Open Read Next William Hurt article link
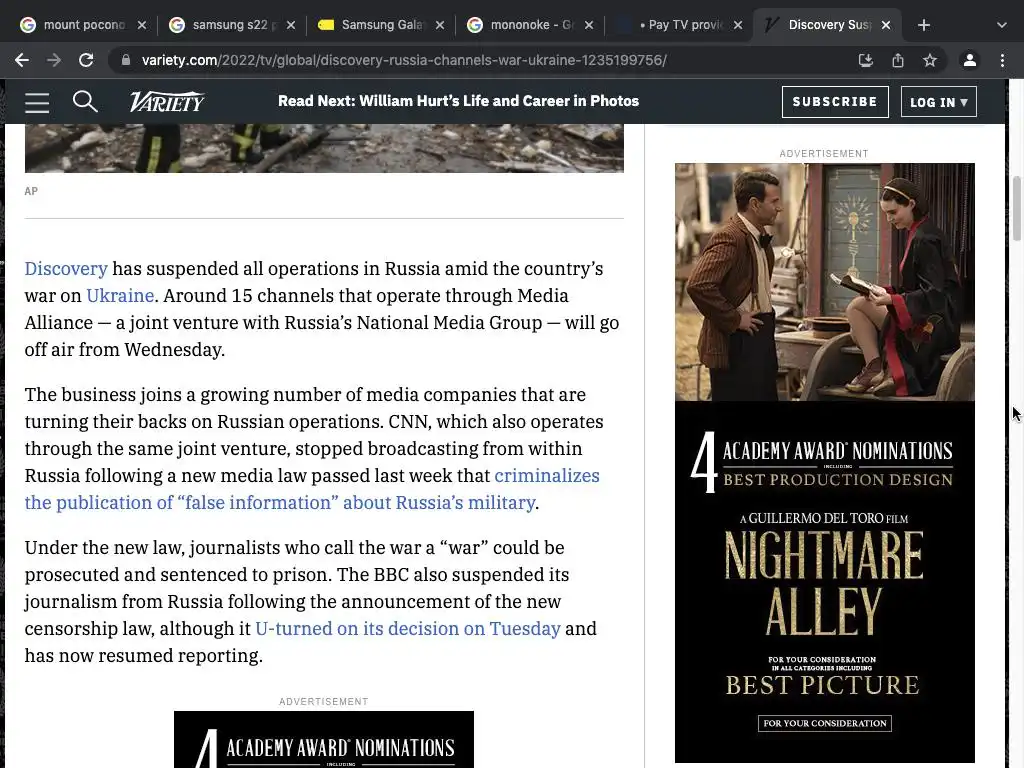Screen dimensions: 1024x768 (x=458, y=101)
